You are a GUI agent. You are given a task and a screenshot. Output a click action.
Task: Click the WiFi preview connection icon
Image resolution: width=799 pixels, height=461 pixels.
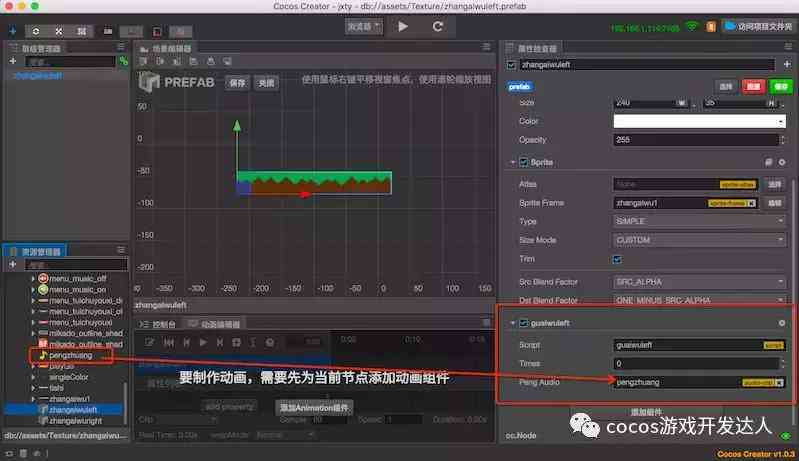click(x=692, y=26)
